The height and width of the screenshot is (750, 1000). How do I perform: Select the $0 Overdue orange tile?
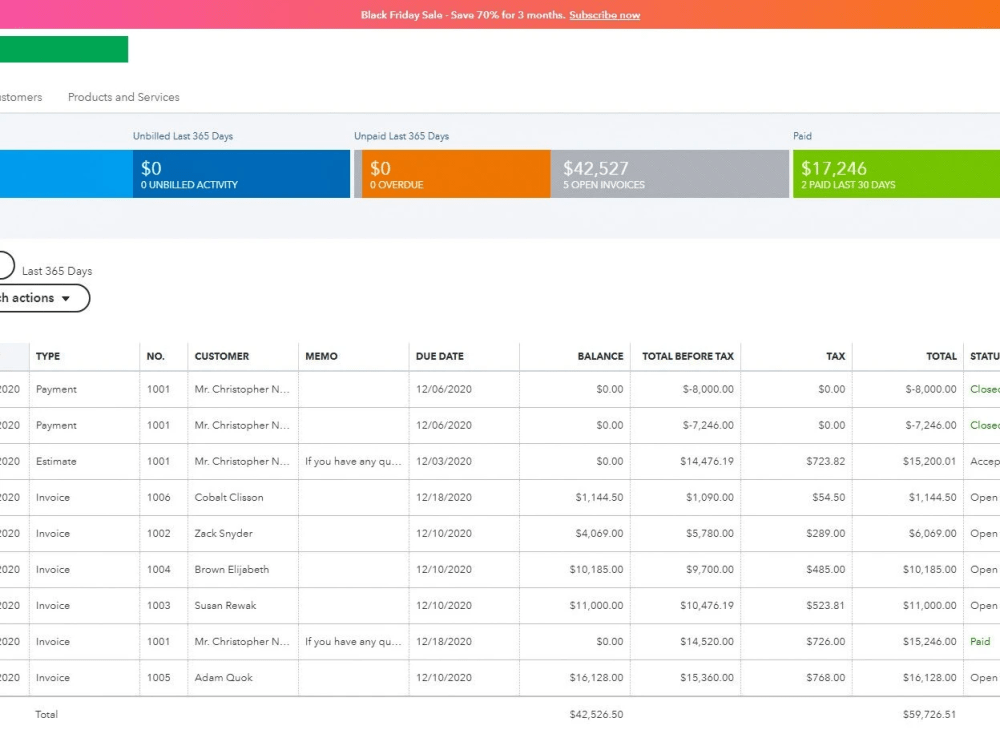click(x=456, y=174)
